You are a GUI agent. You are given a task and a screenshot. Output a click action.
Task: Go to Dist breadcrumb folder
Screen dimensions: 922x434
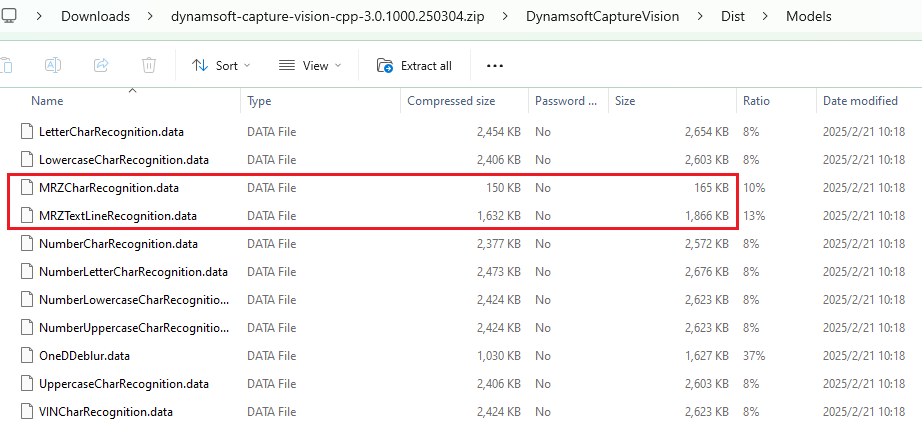[x=733, y=16]
